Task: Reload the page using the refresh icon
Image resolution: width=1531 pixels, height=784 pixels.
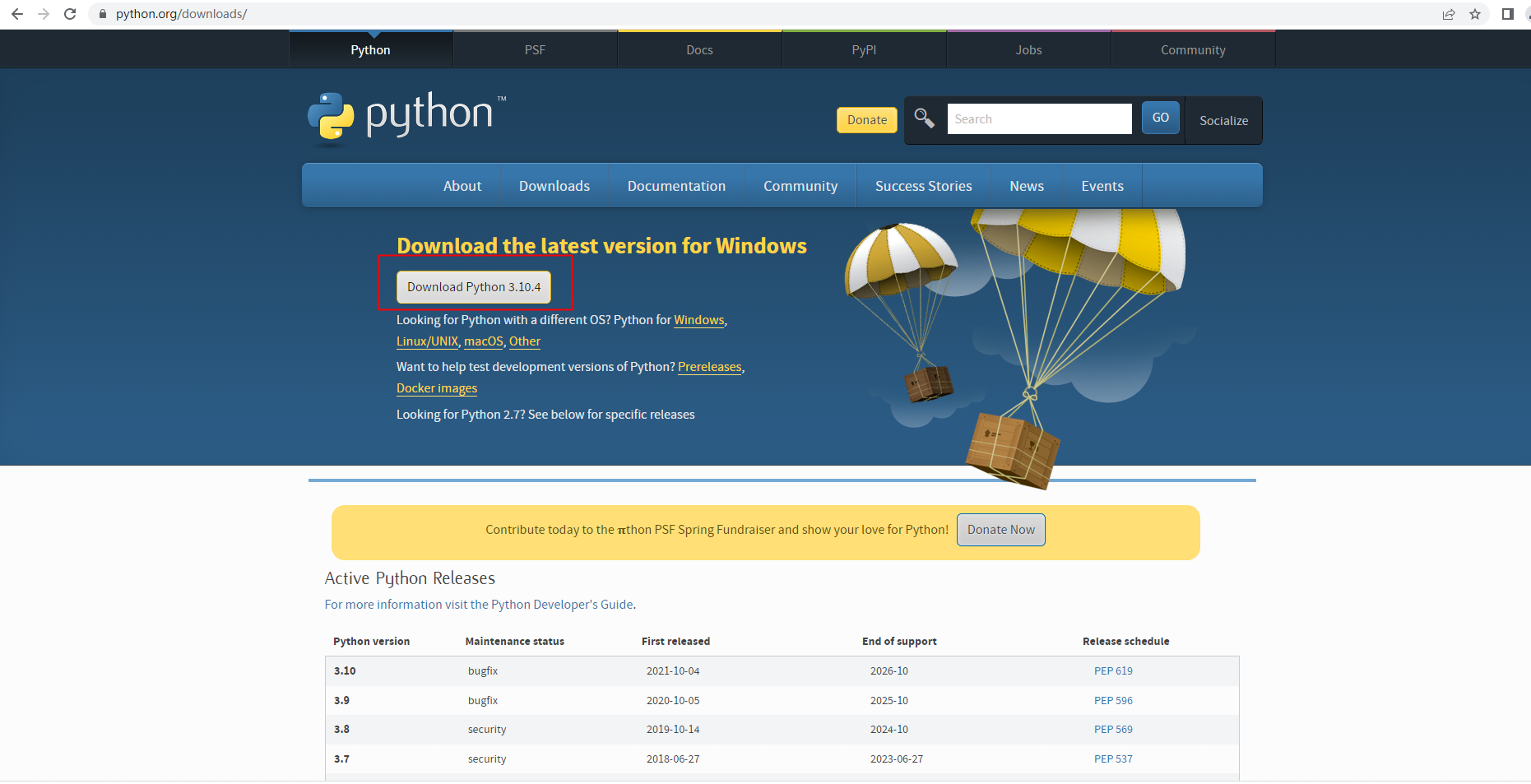Action: tap(70, 14)
